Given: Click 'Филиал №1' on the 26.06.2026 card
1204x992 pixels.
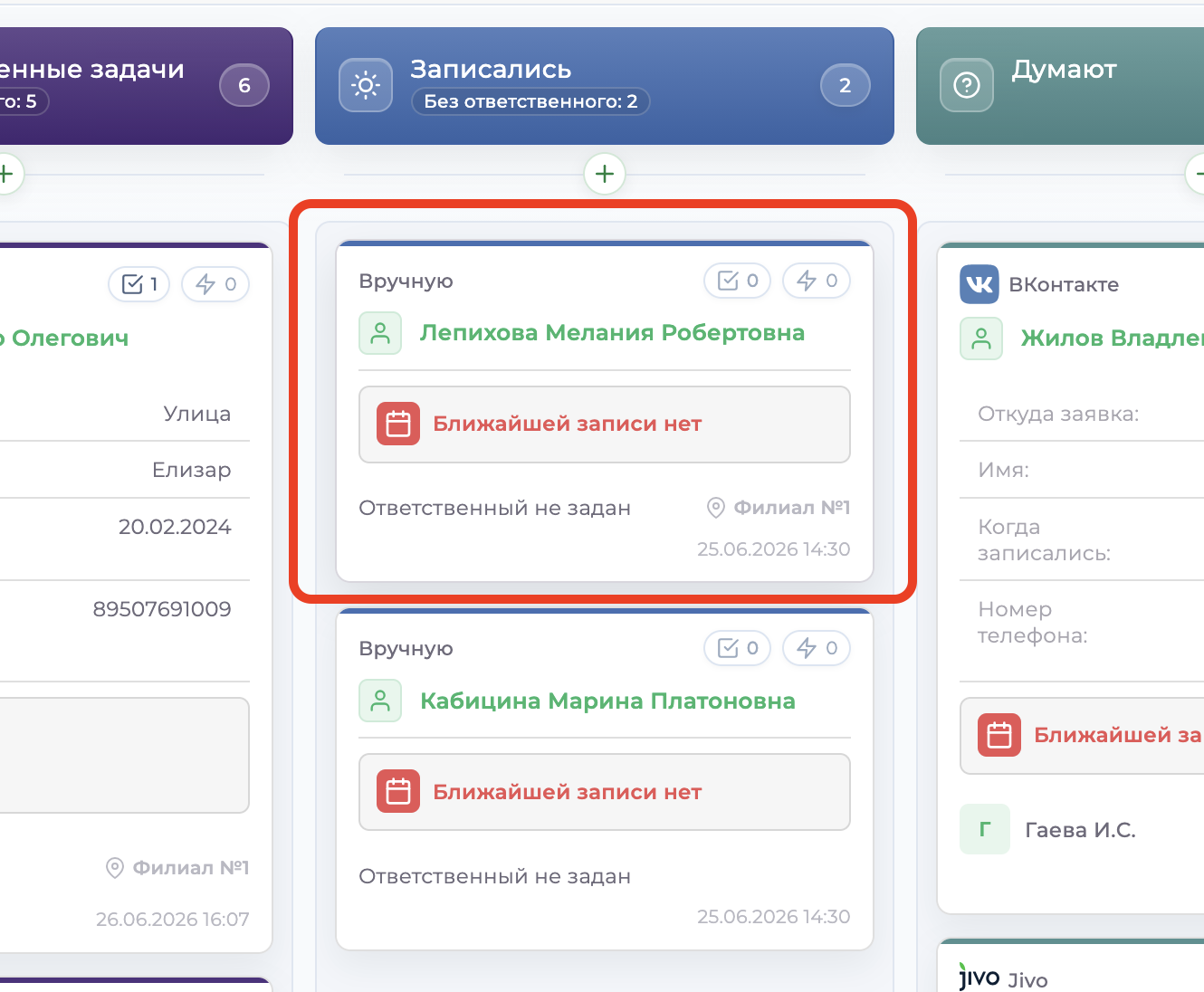Looking at the screenshot, I should point(191,868).
